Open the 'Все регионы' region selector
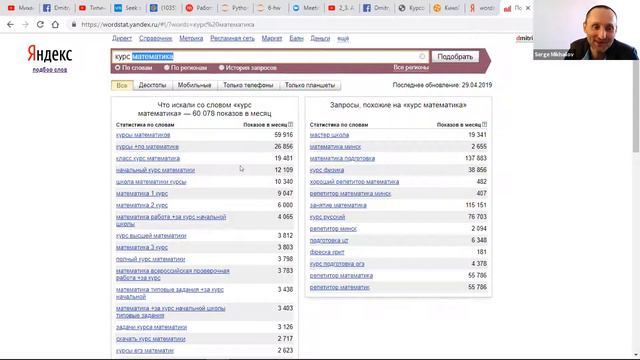Image resolution: width=640 pixels, height=360 pixels. 411,67
